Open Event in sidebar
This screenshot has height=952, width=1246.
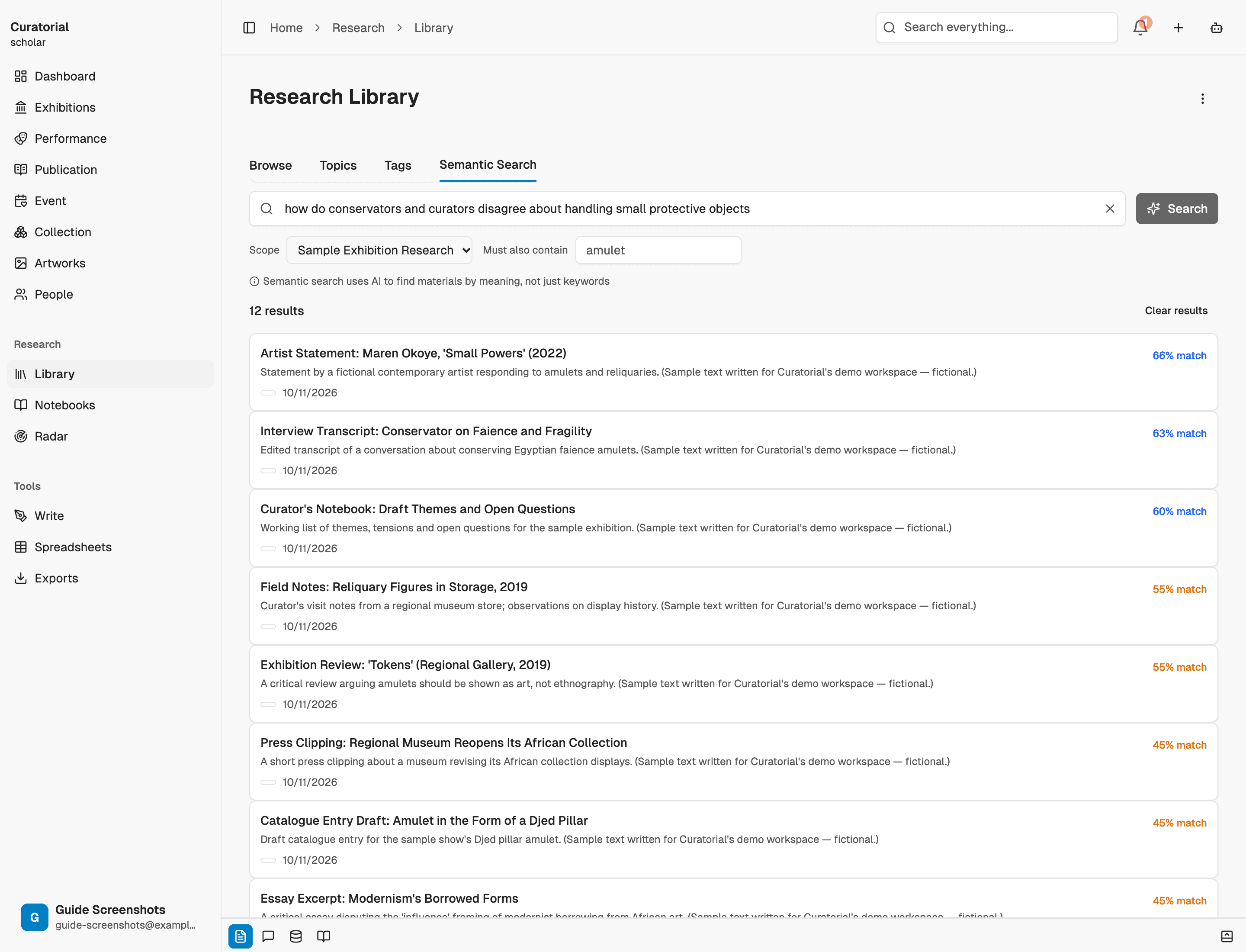click(110, 201)
